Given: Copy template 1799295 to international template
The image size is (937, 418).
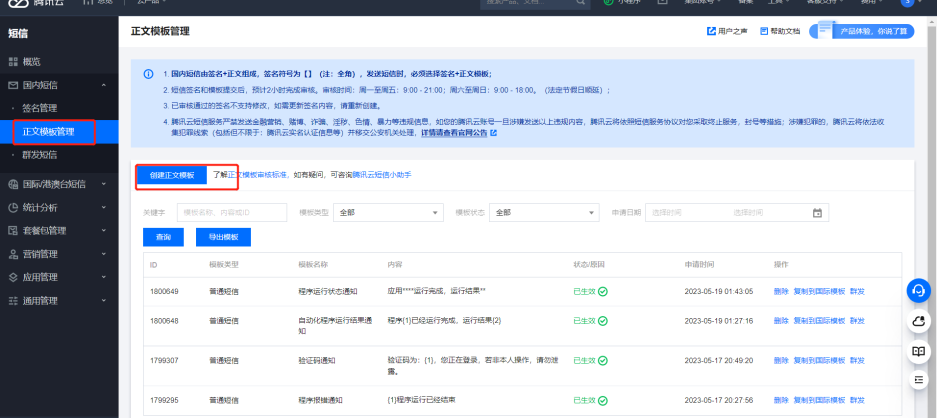Looking at the screenshot, I should pyautogui.click(x=819, y=399).
